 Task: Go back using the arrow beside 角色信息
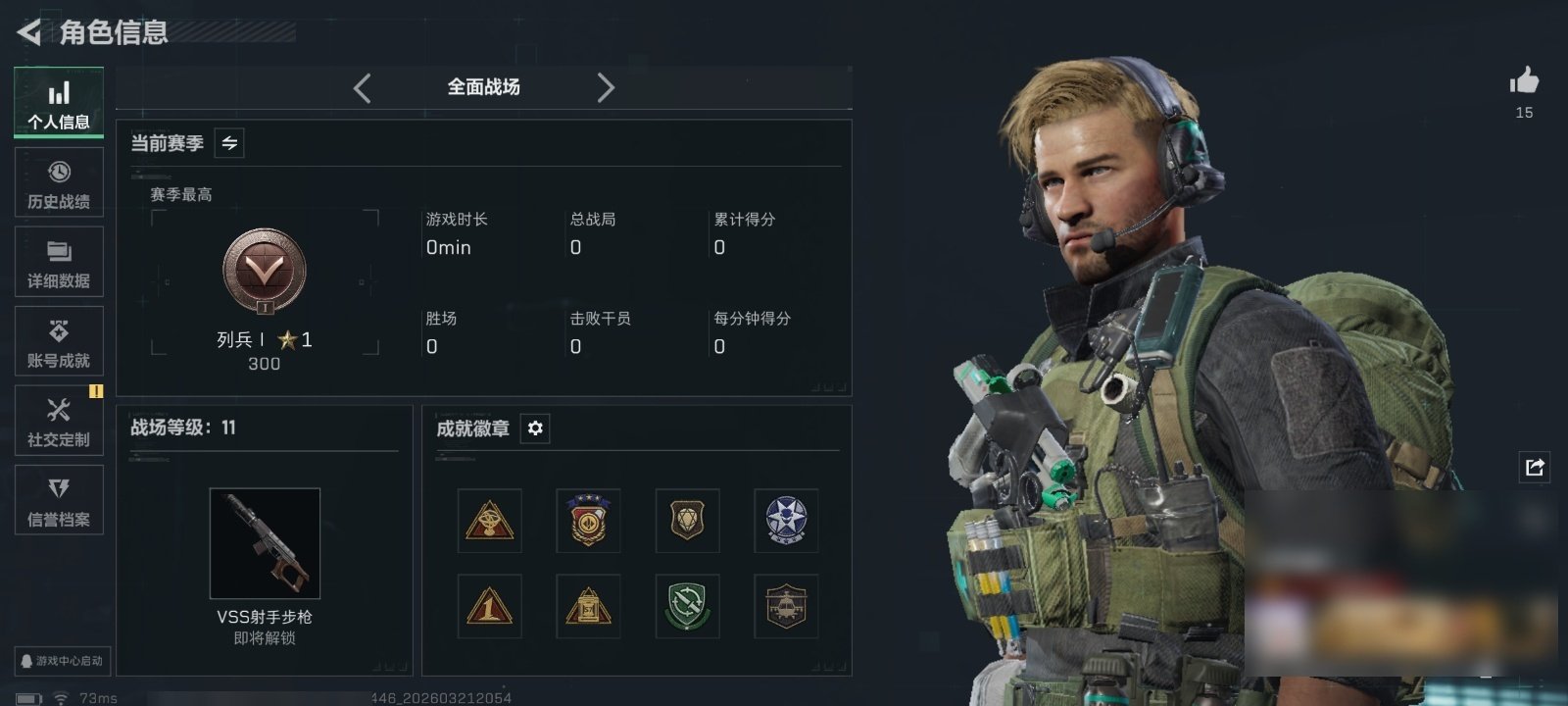pyautogui.click(x=29, y=32)
